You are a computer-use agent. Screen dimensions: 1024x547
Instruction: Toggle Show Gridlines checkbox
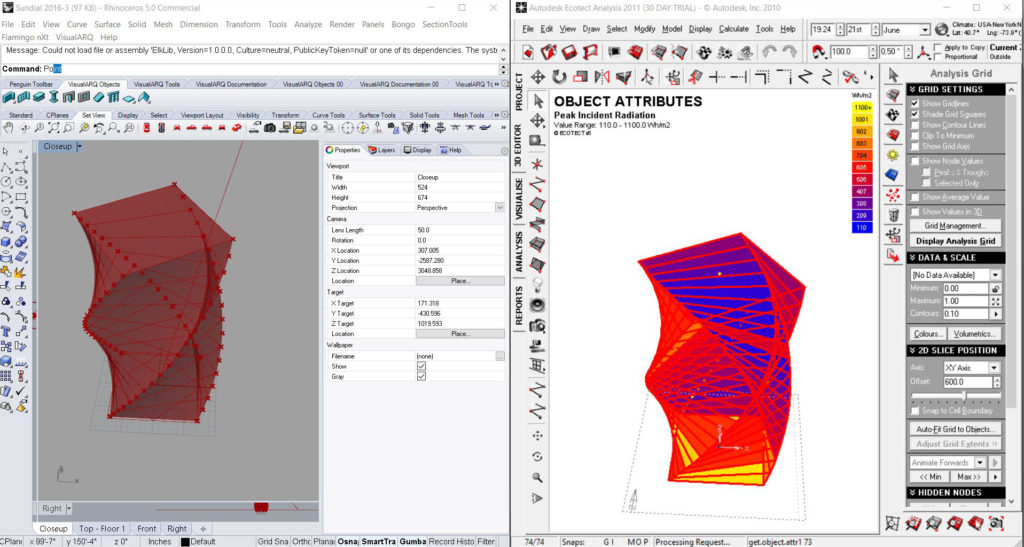coord(914,104)
